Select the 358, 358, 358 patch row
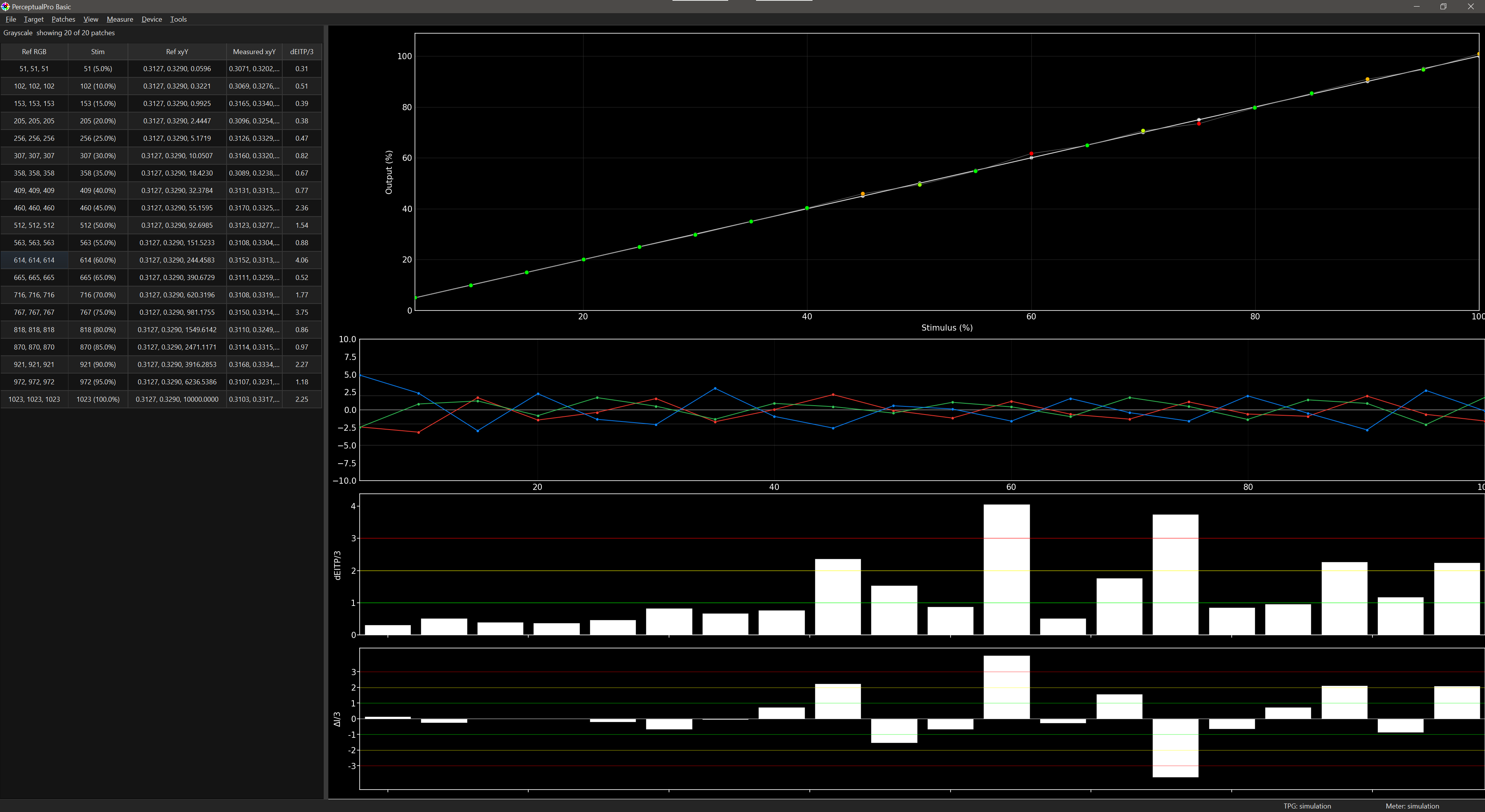The height and width of the screenshot is (812, 1485). point(161,173)
